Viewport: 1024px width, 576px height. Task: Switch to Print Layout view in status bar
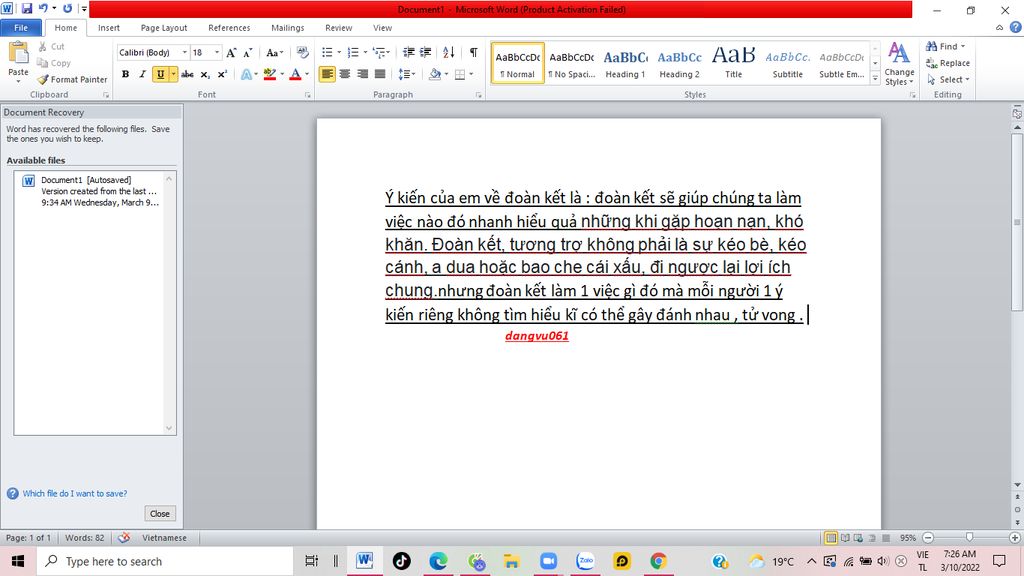pyautogui.click(x=831, y=538)
